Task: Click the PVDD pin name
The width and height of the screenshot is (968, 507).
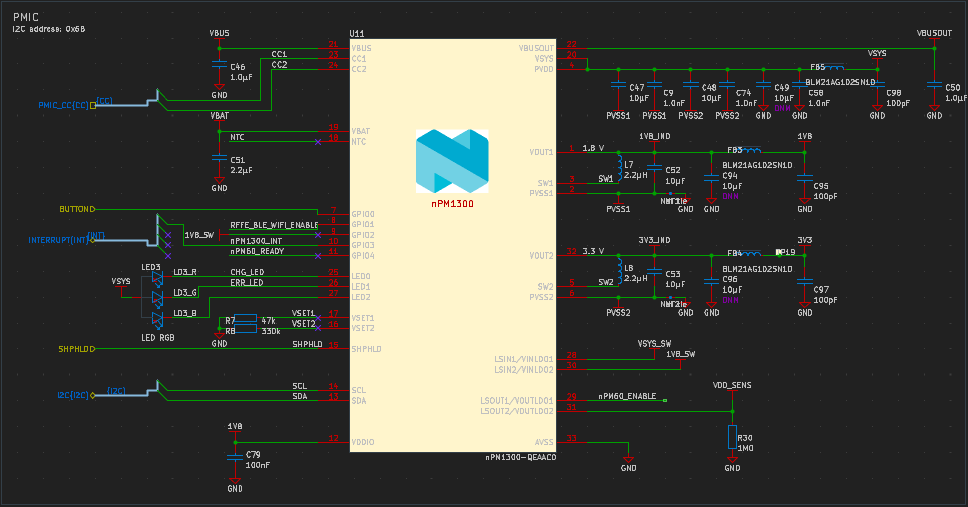Action: [x=544, y=69]
